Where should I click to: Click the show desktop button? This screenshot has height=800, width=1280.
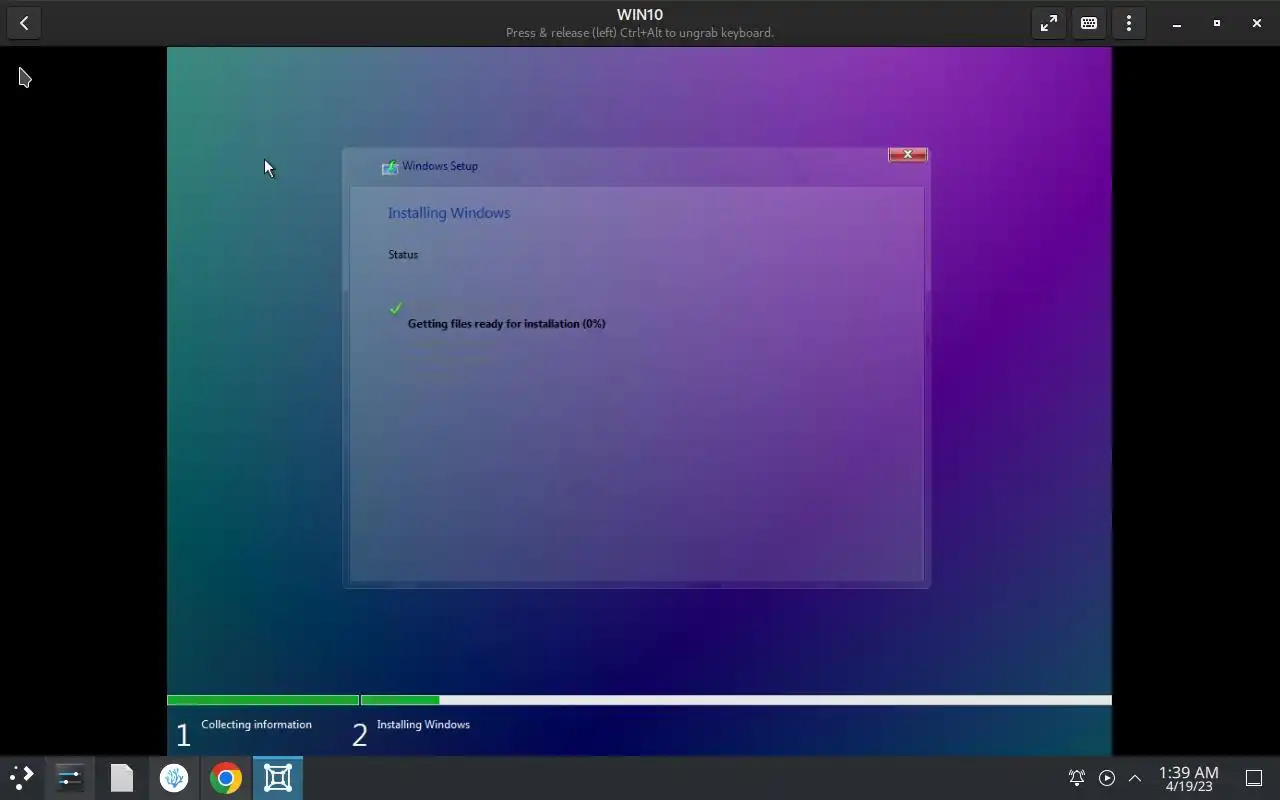click(x=1254, y=778)
